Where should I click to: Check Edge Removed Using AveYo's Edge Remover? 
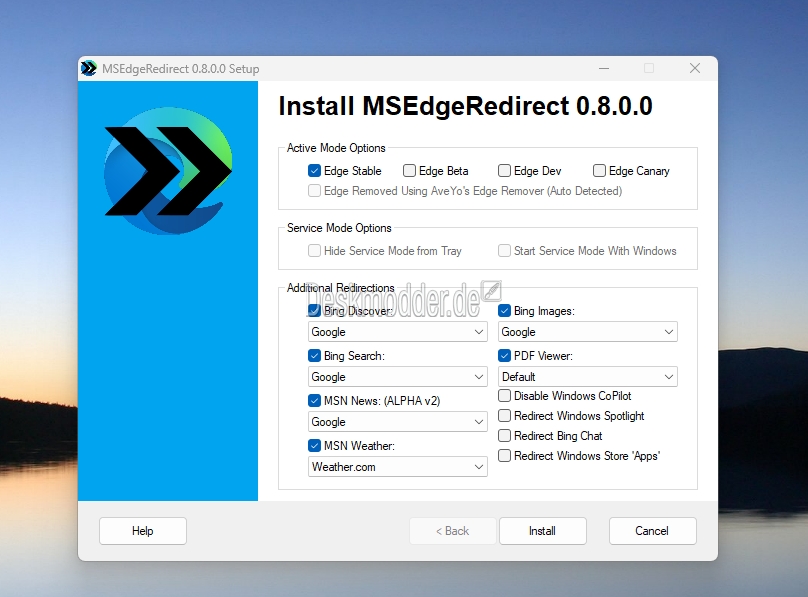click(314, 191)
